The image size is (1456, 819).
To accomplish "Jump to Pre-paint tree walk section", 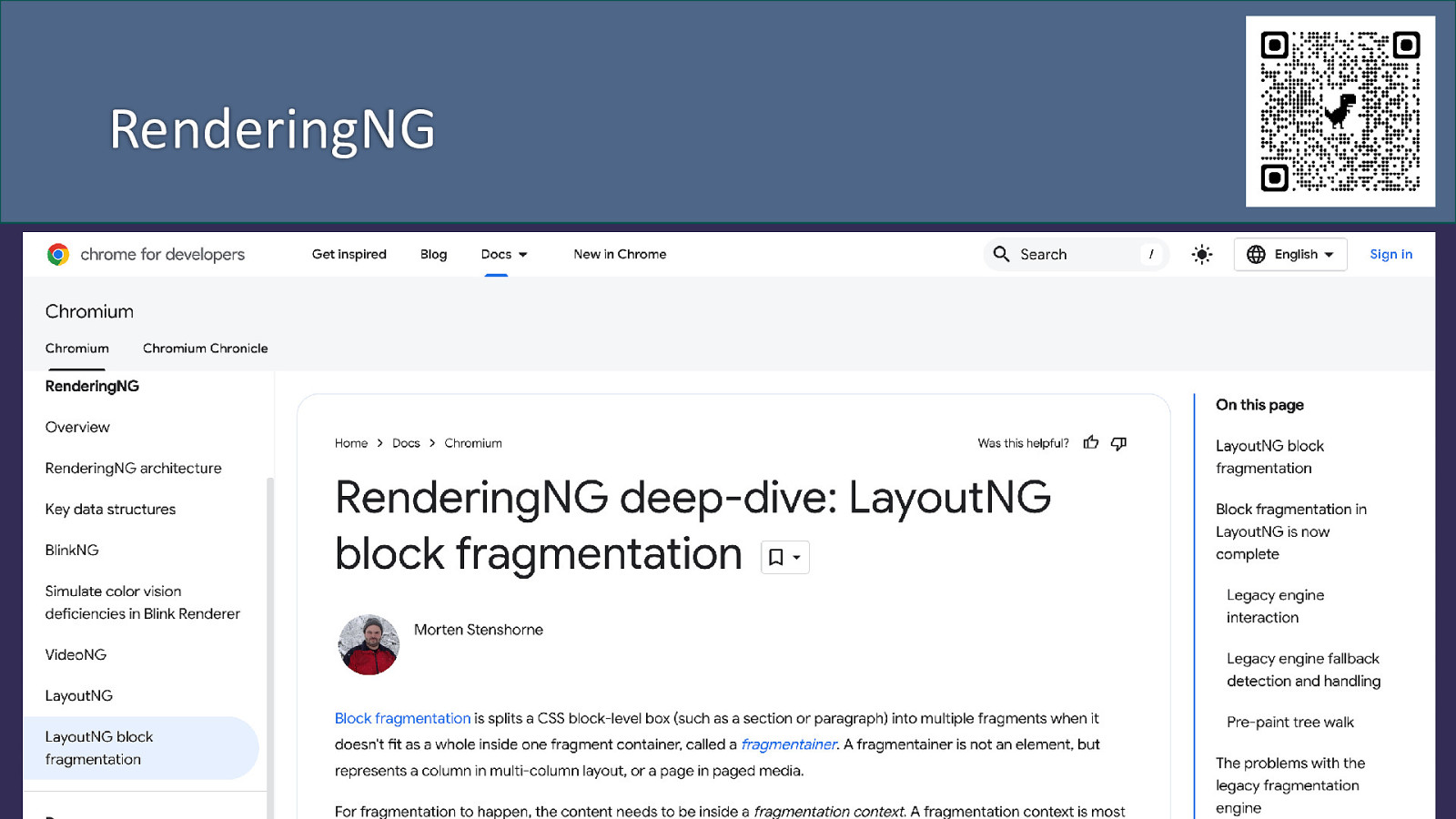I will tap(1289, 722).
